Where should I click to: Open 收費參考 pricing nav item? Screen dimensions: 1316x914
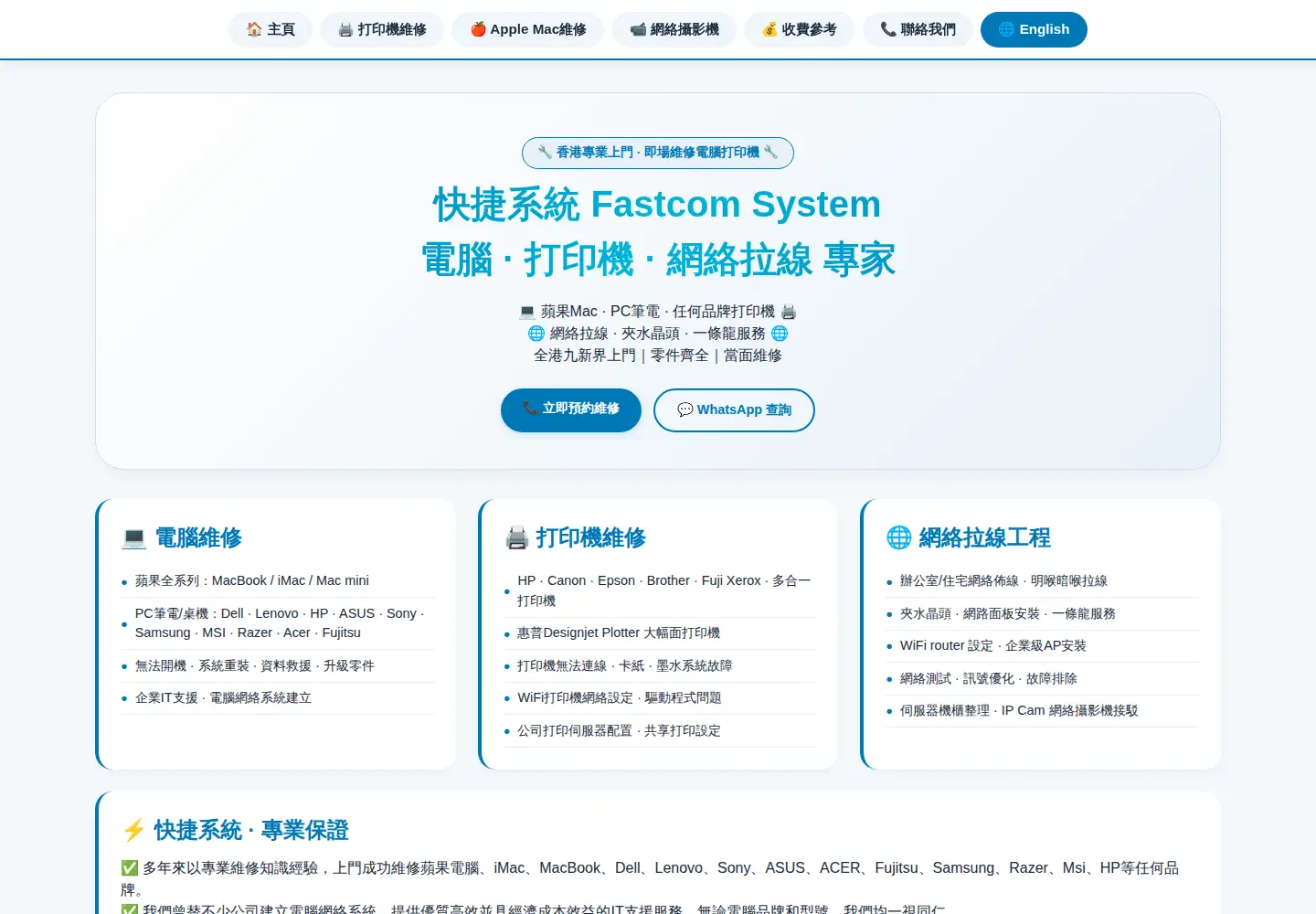[800, 29]
